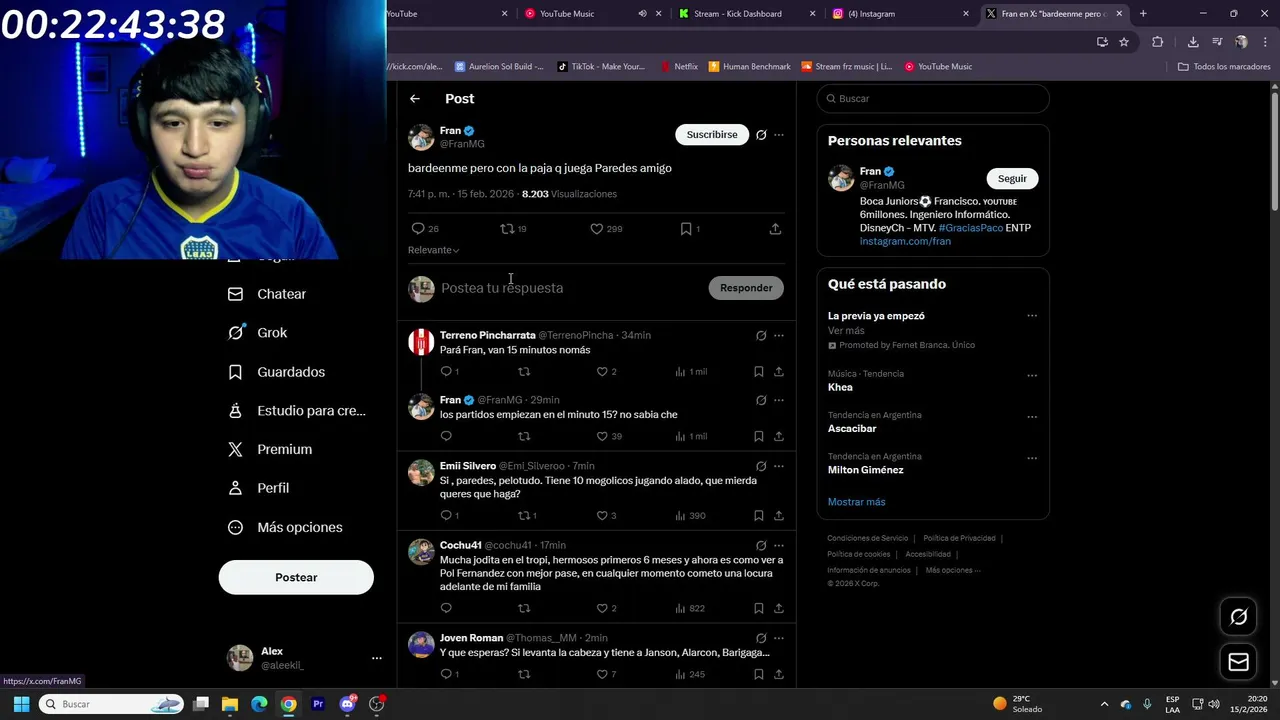This screenshot has width=1280, height=720.
Task: Click the page vertical scrollbar
Action: [1274, 150]
